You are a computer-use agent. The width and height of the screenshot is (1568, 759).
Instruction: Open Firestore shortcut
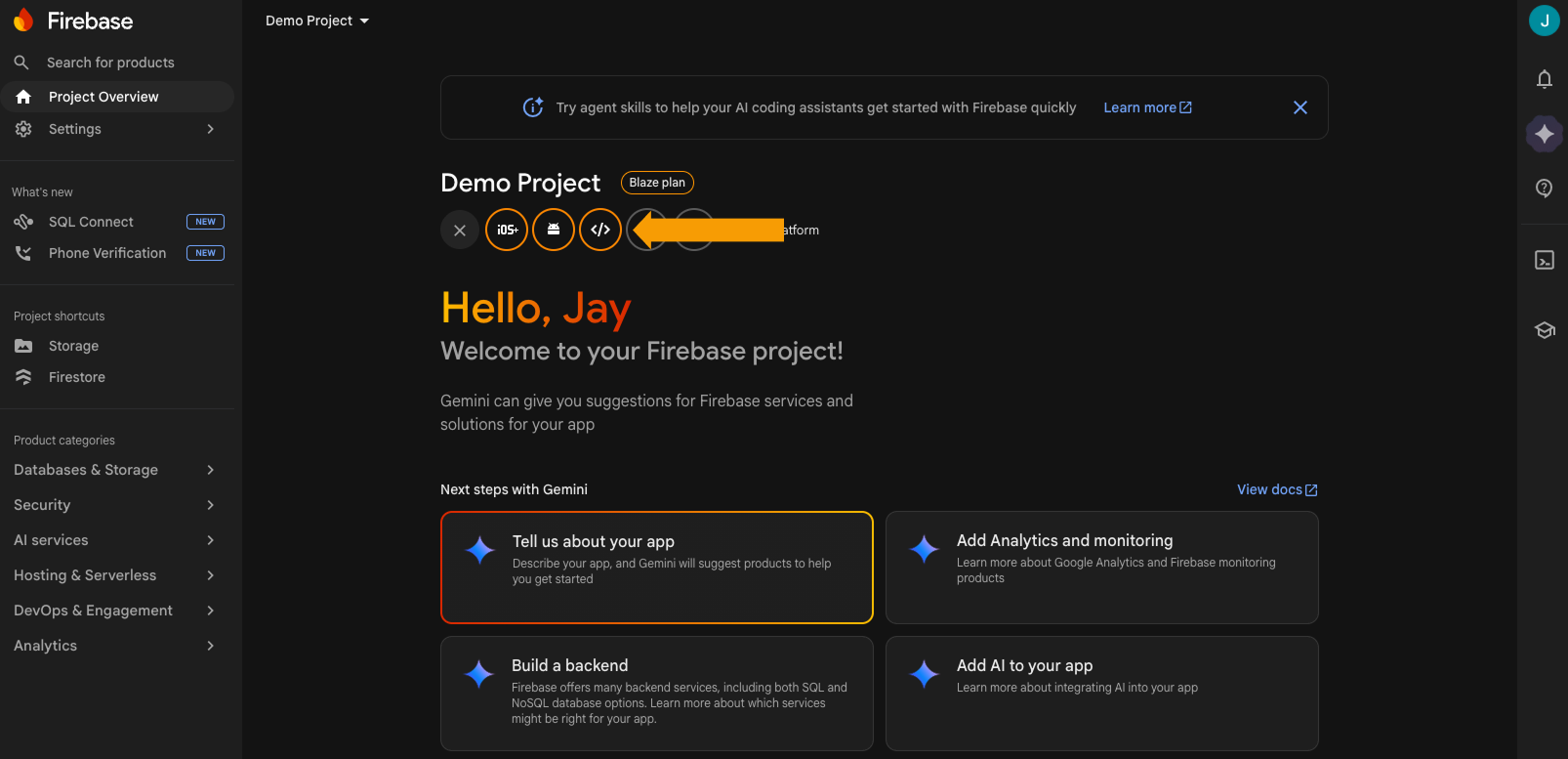click(117, 377)
